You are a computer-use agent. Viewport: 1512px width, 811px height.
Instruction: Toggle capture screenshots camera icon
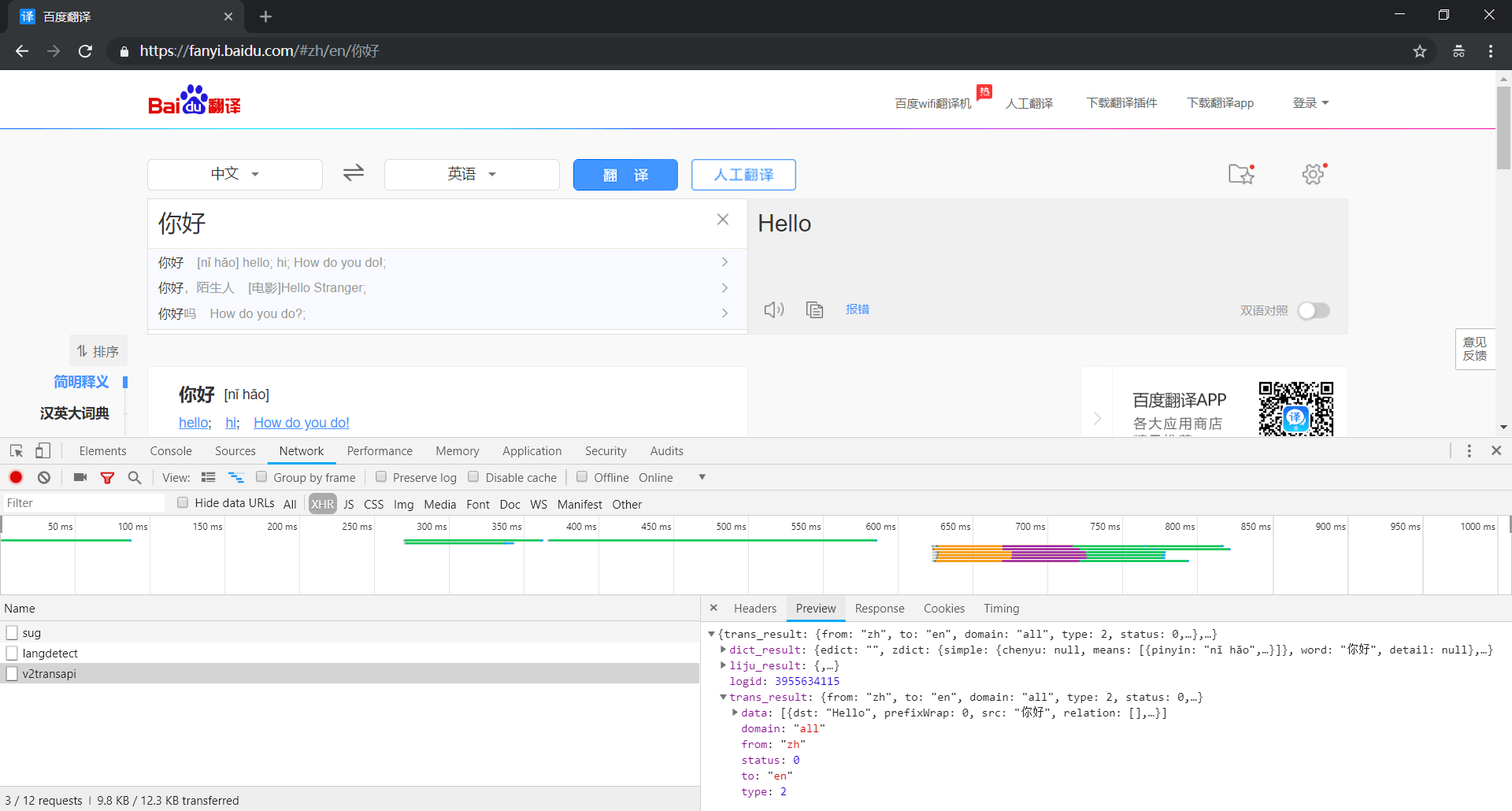[80, 477]
